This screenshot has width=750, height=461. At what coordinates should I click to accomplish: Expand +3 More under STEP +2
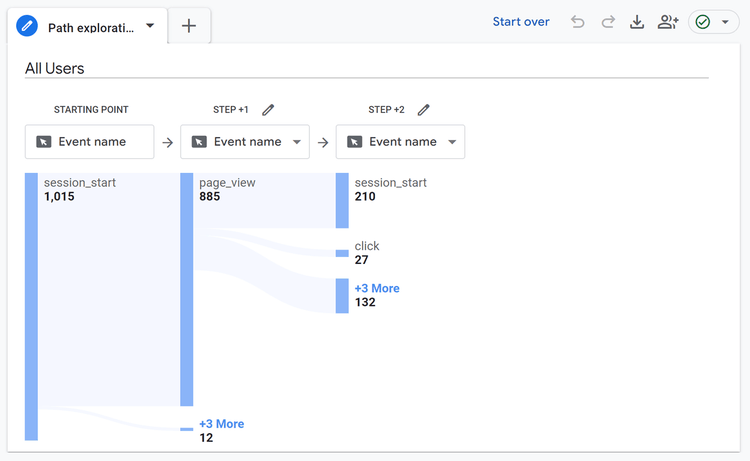coord(377,288)
